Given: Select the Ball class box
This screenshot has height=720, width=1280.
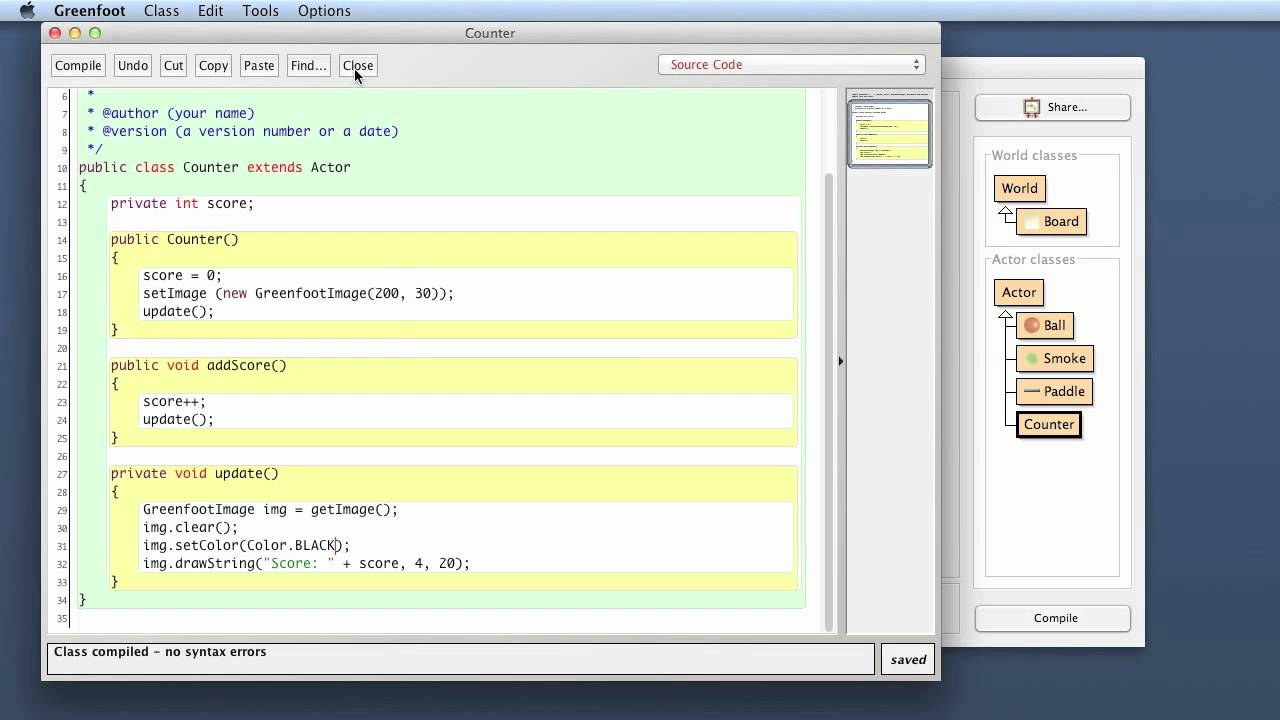Looking at the screenshot, I should (1045, 325).
